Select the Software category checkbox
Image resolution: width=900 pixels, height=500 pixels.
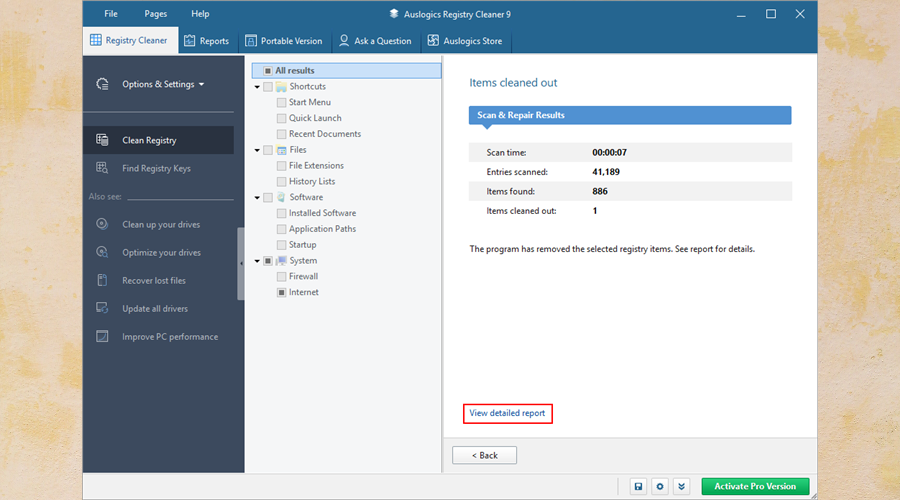click(x=267, y=197)
